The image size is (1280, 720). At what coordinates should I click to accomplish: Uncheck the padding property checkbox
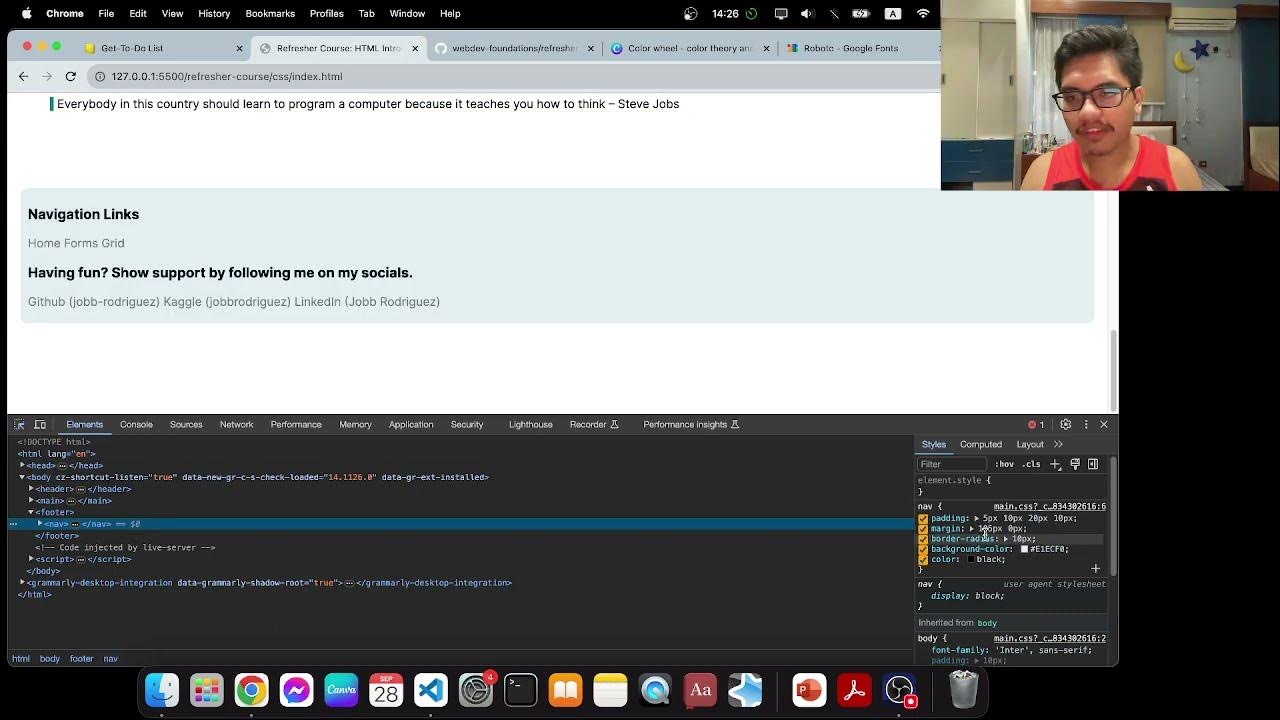(923, 519)
